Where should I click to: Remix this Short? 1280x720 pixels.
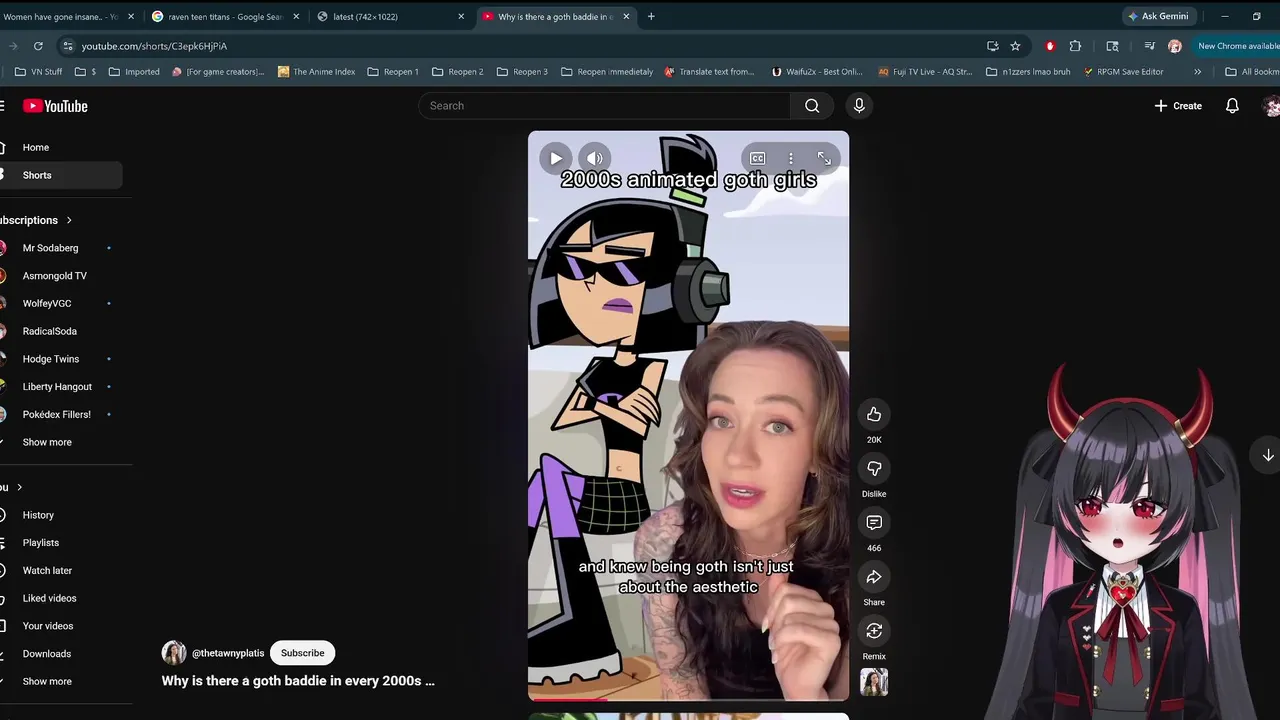click(874, 630)
